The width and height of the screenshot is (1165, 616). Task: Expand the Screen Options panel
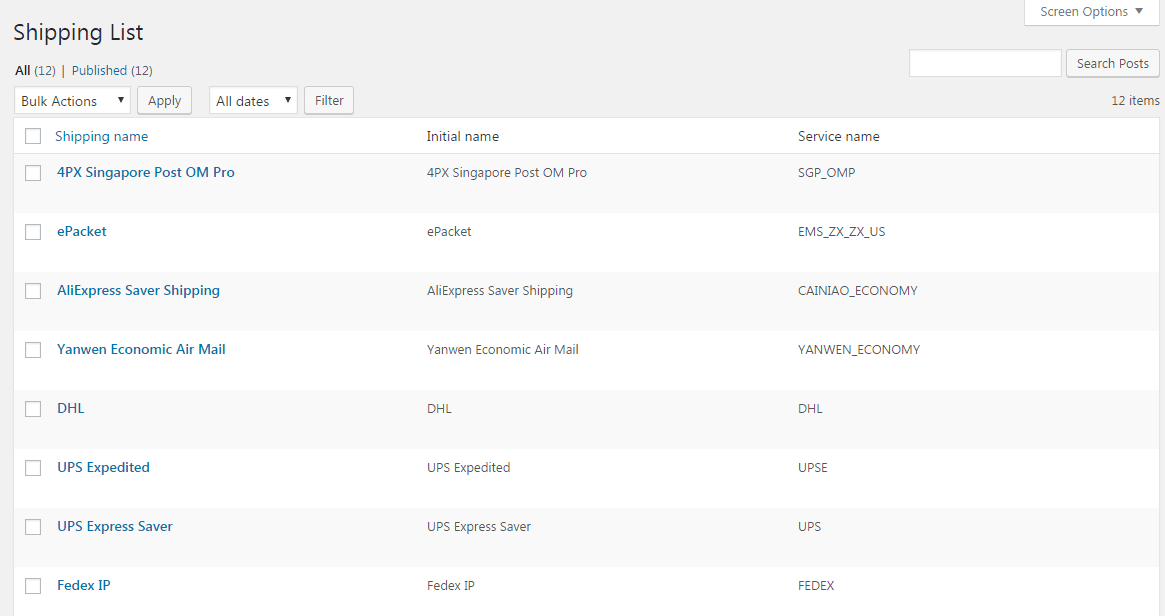pyautogui.click(x=1091, y=12)
